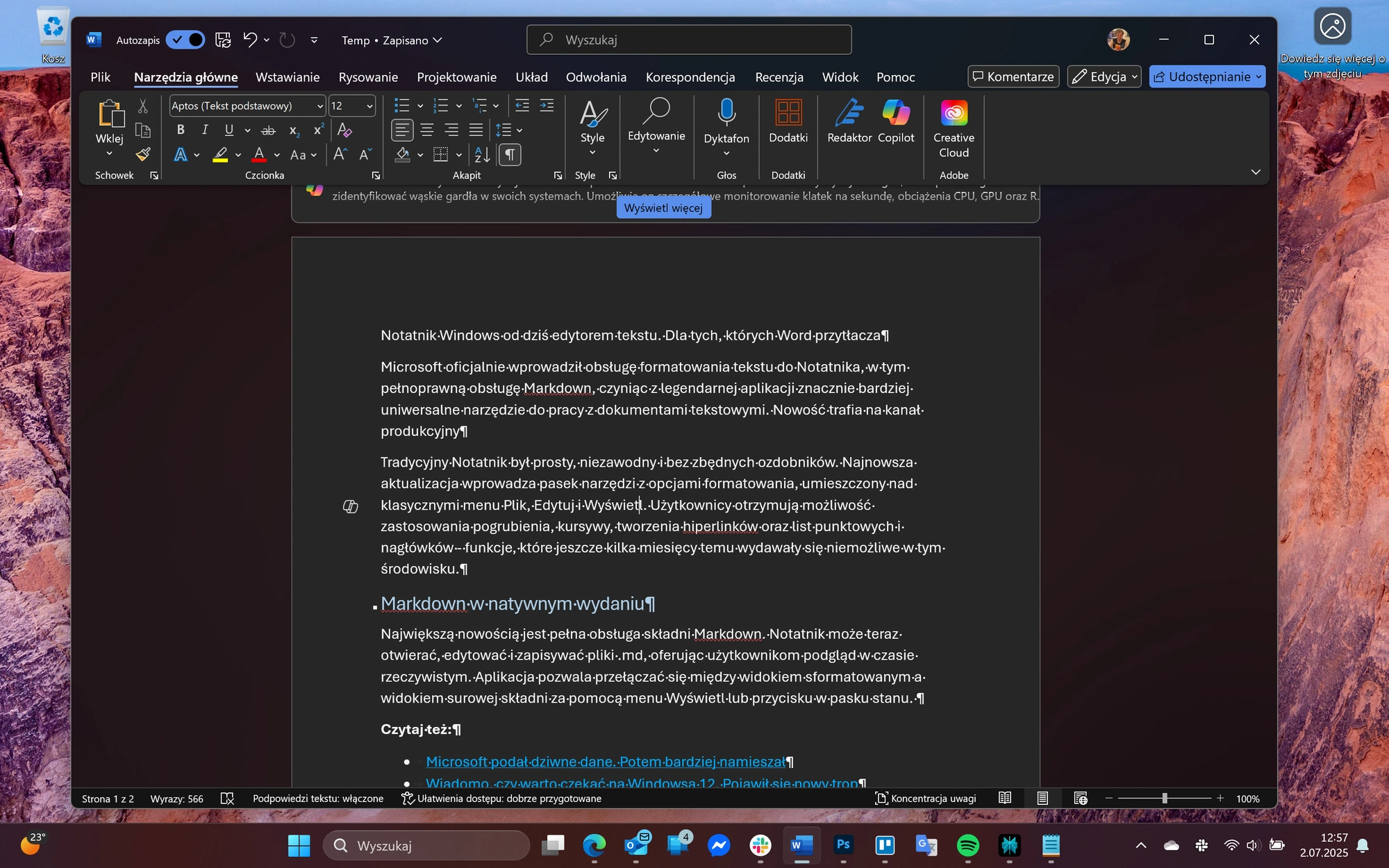Viewport: 1389px width, 868px height.
Task: Justify the paragraph text
Action: pyautogui.click(x=476, y=130)
